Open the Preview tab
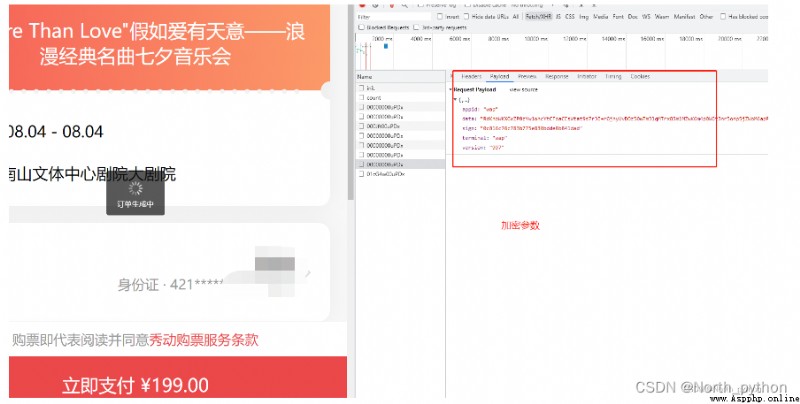 click(x=527, y=77)
